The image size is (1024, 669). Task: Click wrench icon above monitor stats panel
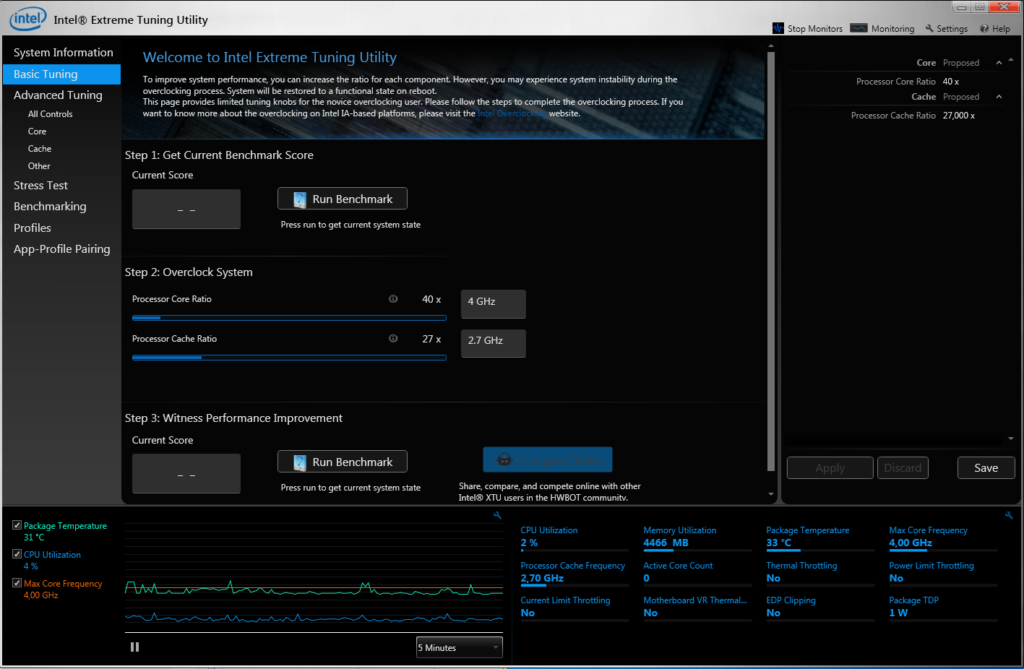1009,515
